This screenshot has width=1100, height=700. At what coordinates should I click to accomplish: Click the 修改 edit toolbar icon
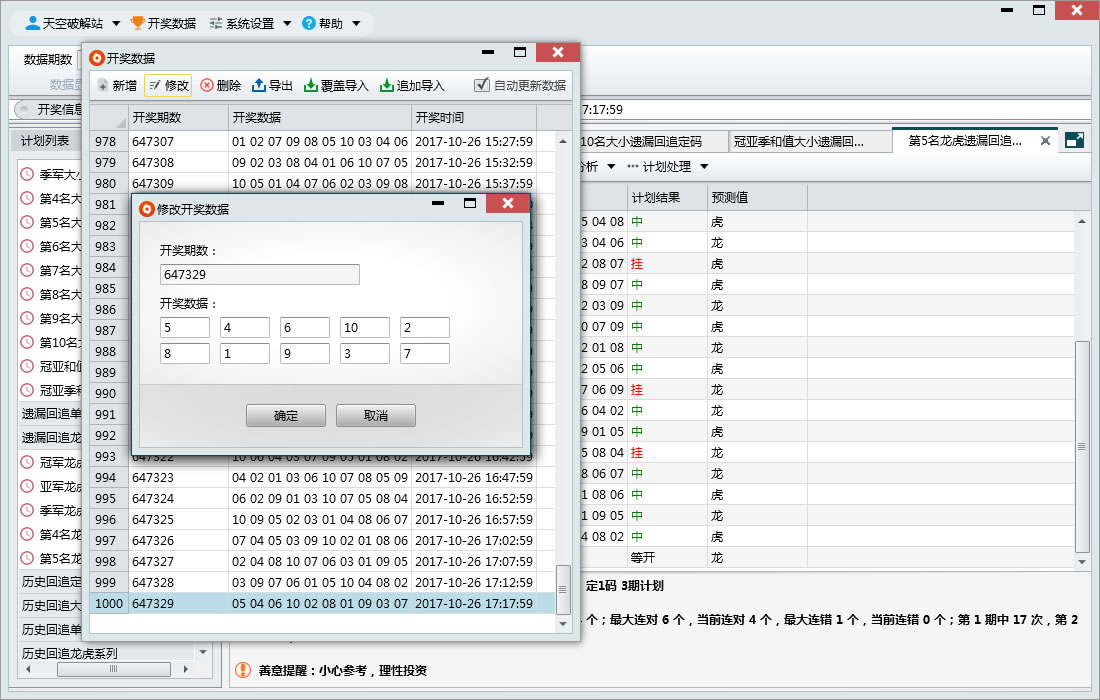click(154, 86)
